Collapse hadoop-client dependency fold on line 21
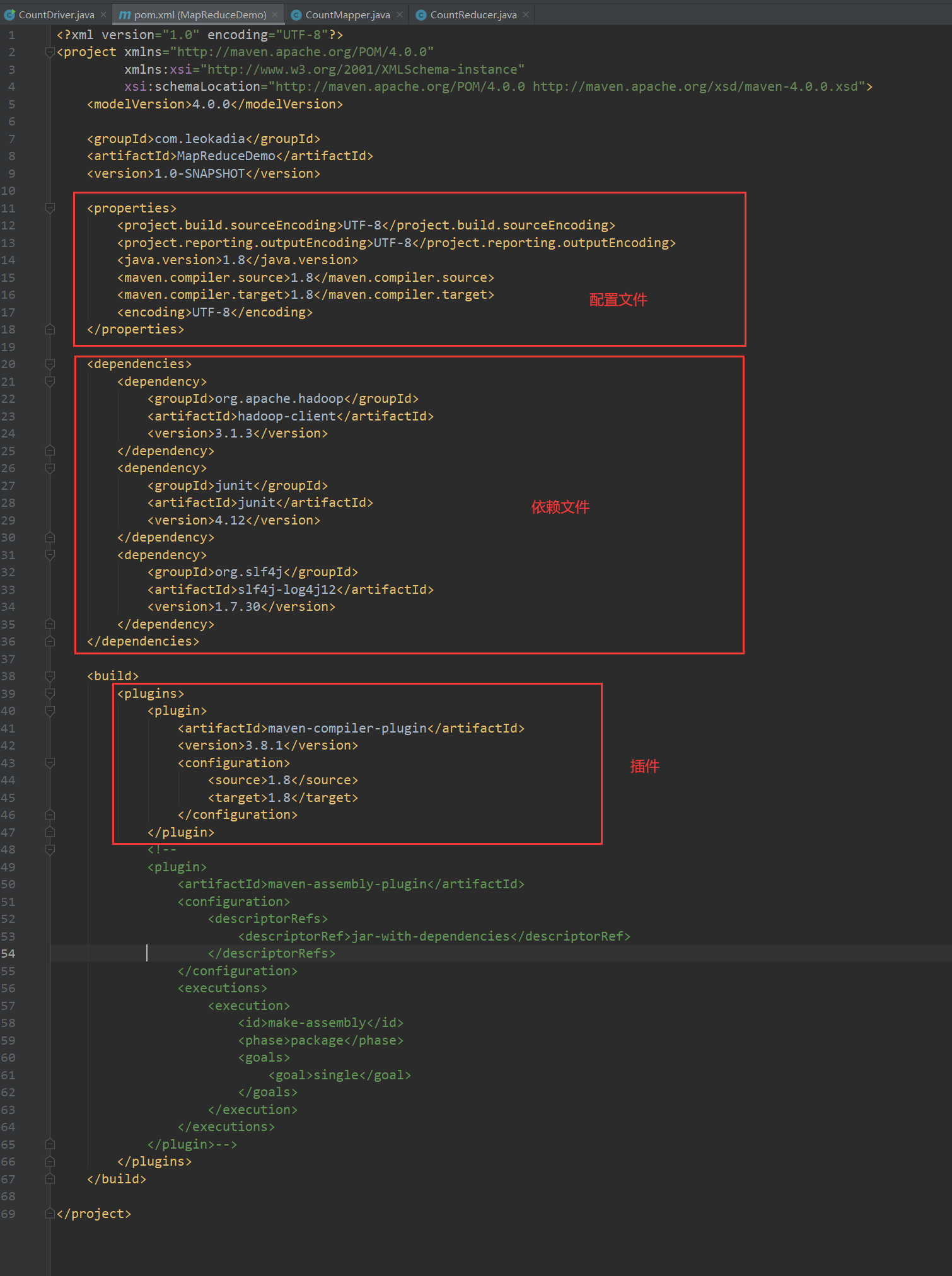952x1276 pixels. (x=50, y=381)
